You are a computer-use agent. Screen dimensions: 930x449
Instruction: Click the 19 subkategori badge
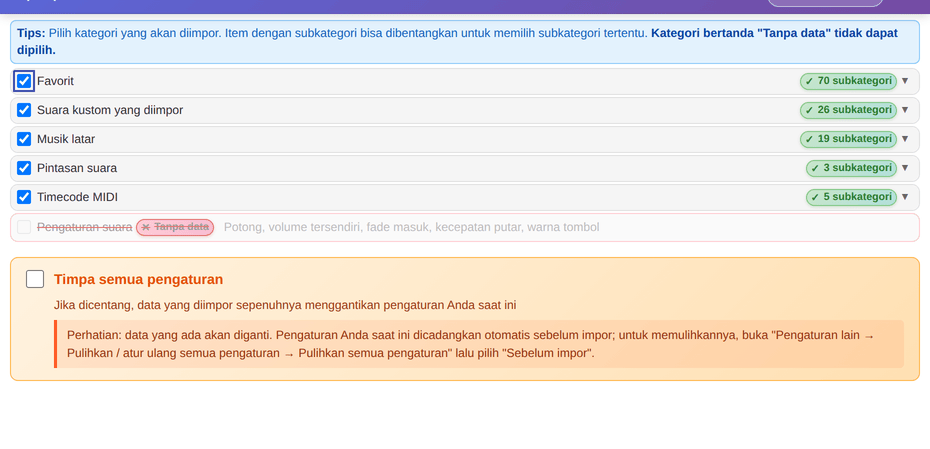(x=848, y=139)
